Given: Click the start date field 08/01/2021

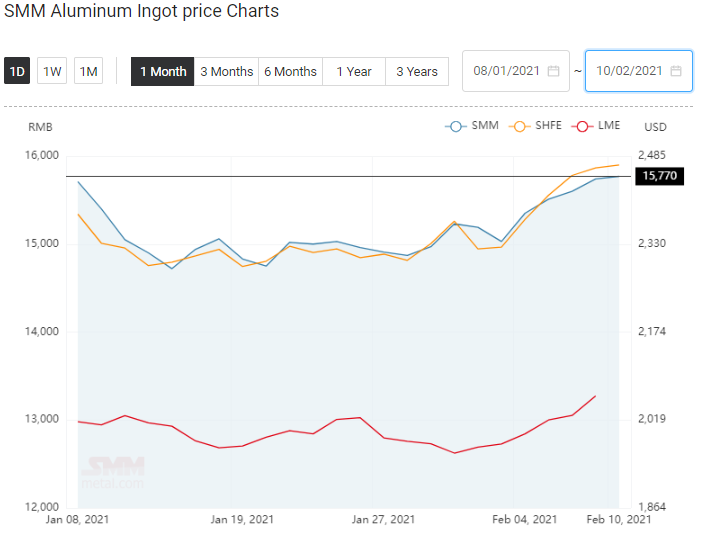Looking at the screenshot, I should pyautogui.click(x=516, y=71).
